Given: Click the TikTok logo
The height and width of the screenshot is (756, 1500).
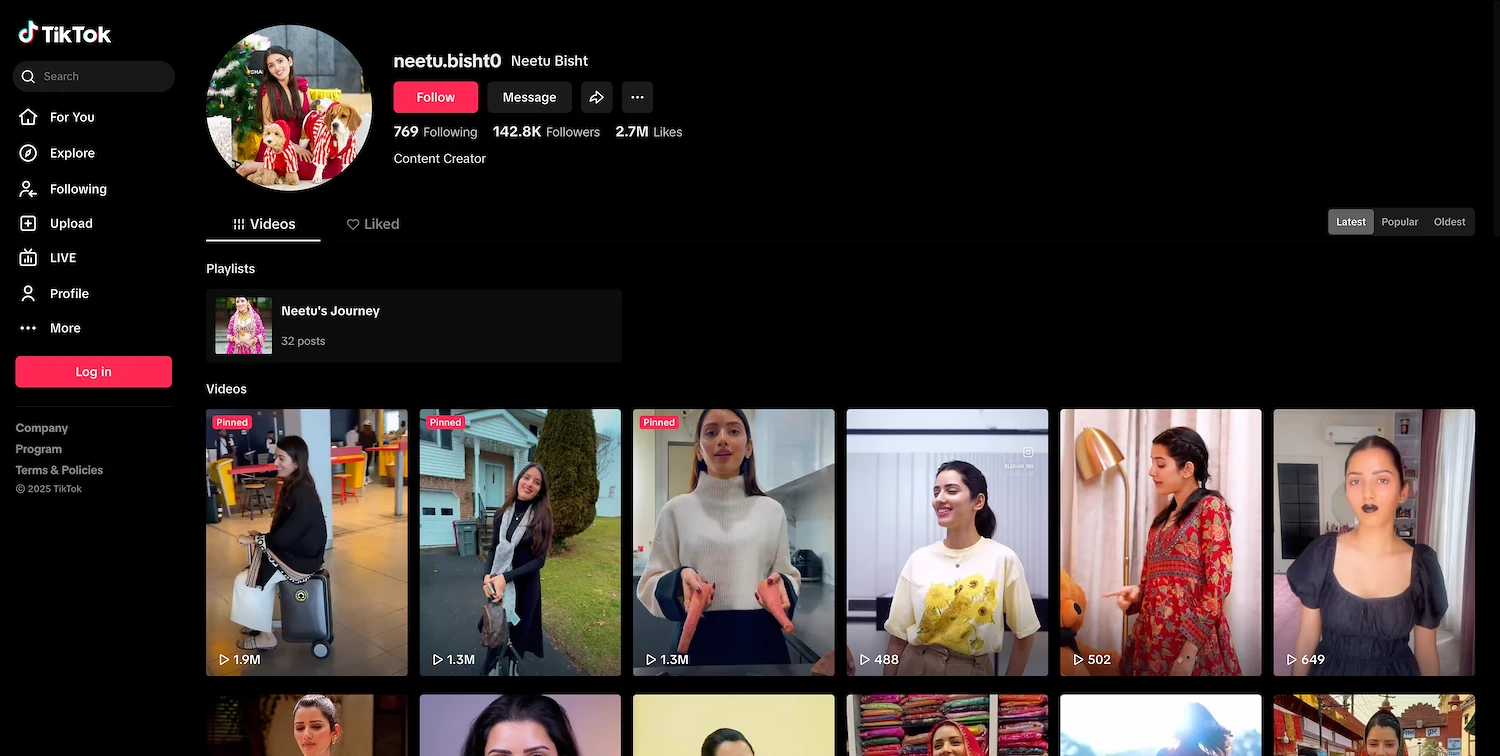Looking at the screenshot, I should [x=65, y=34].
